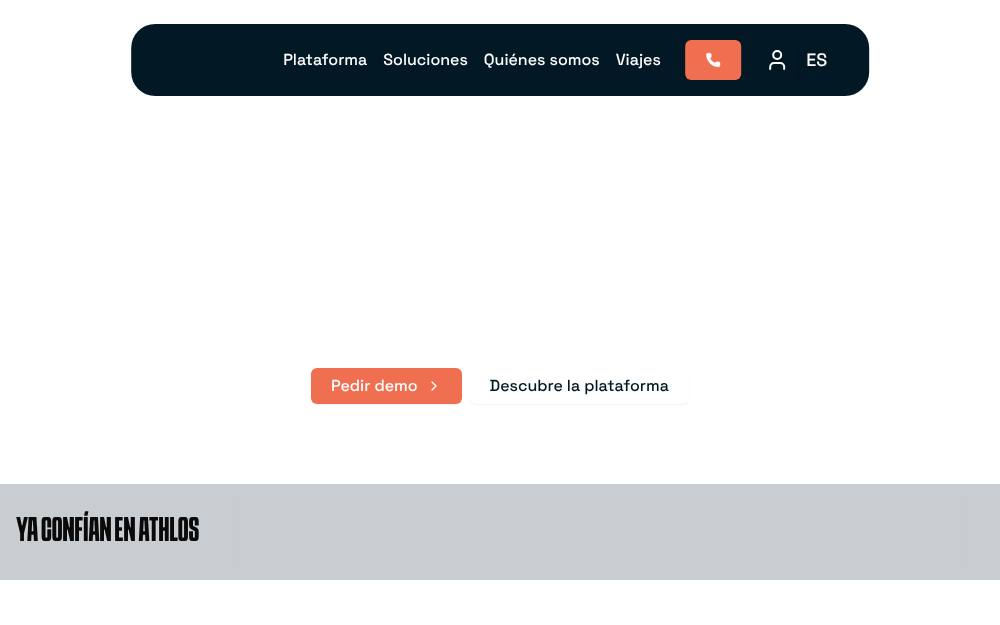1000x625 pixels.
Task: Click Descubre la plataforma button
Action: (578, 386)
